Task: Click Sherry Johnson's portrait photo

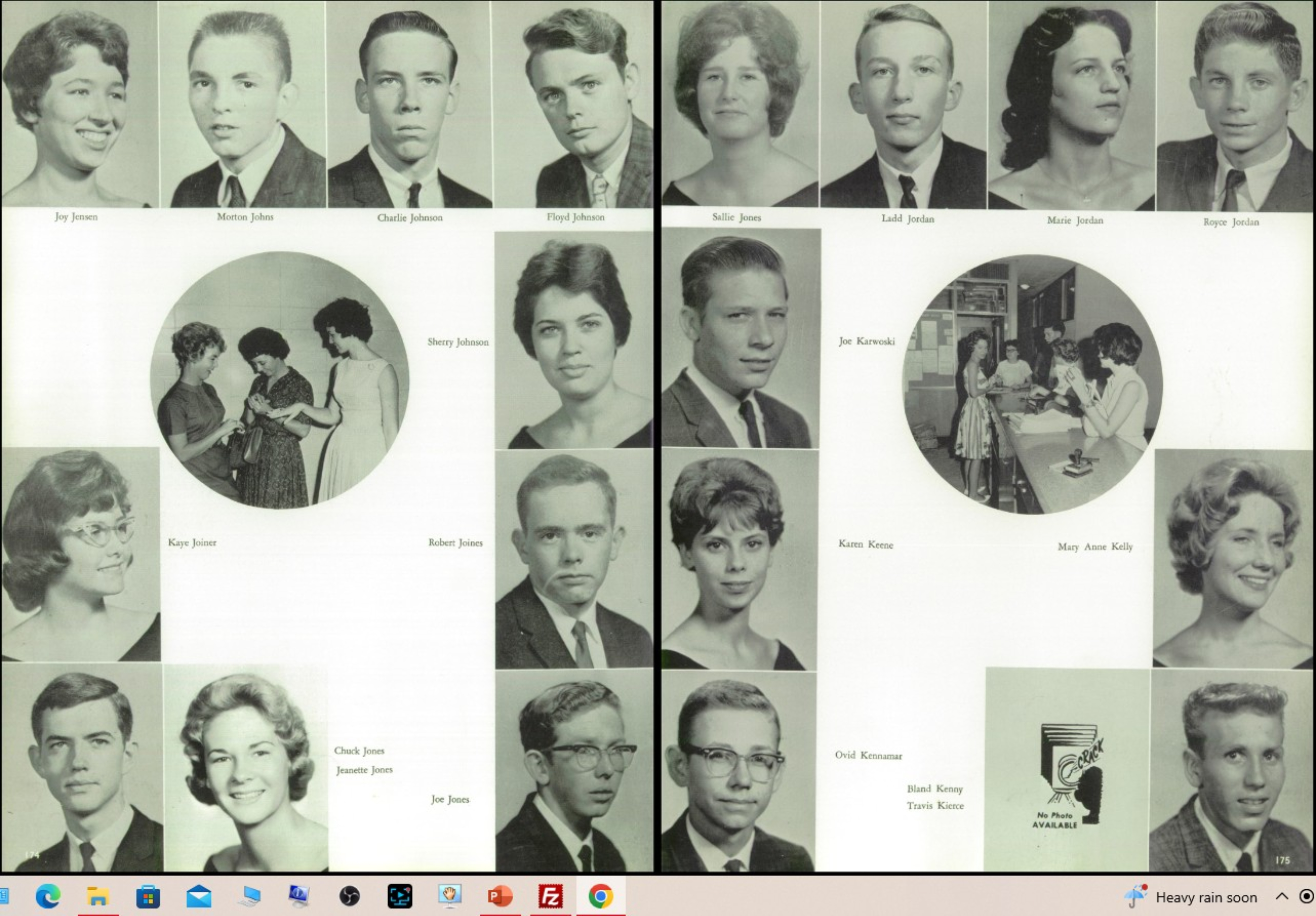Action: (x=573, y=340)
